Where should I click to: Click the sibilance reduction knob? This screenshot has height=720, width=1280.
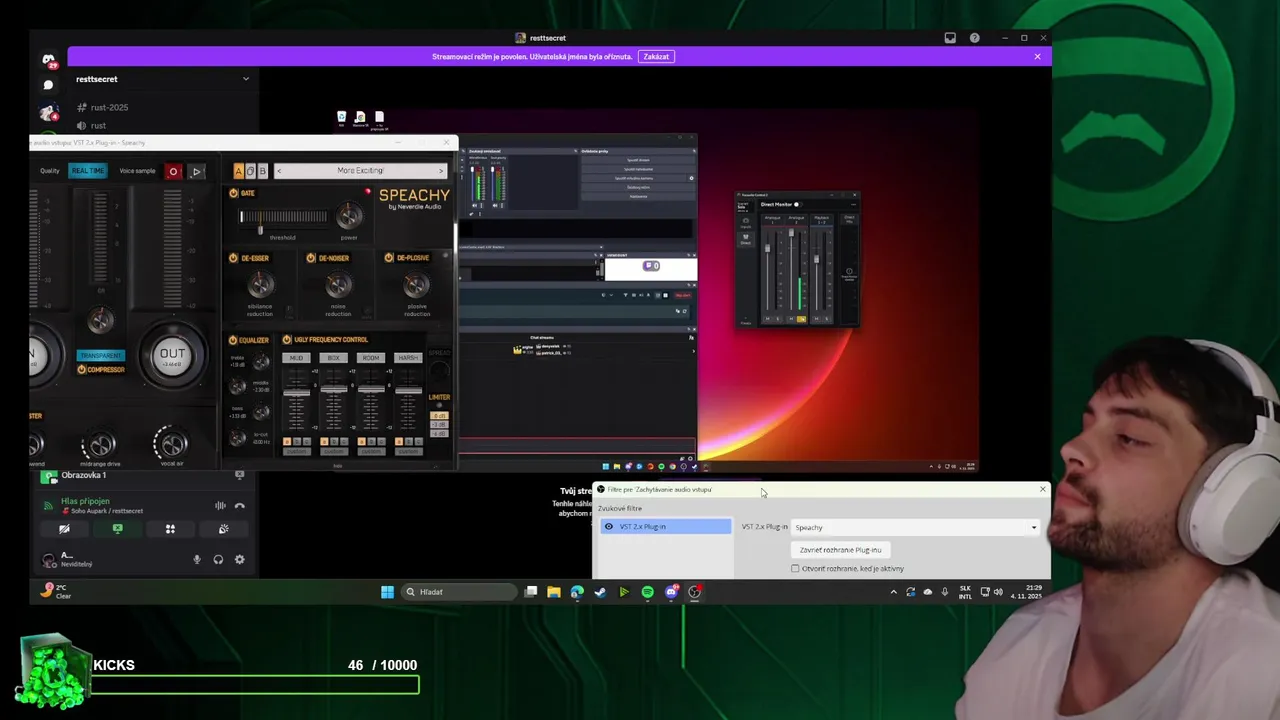click(260, 287)
